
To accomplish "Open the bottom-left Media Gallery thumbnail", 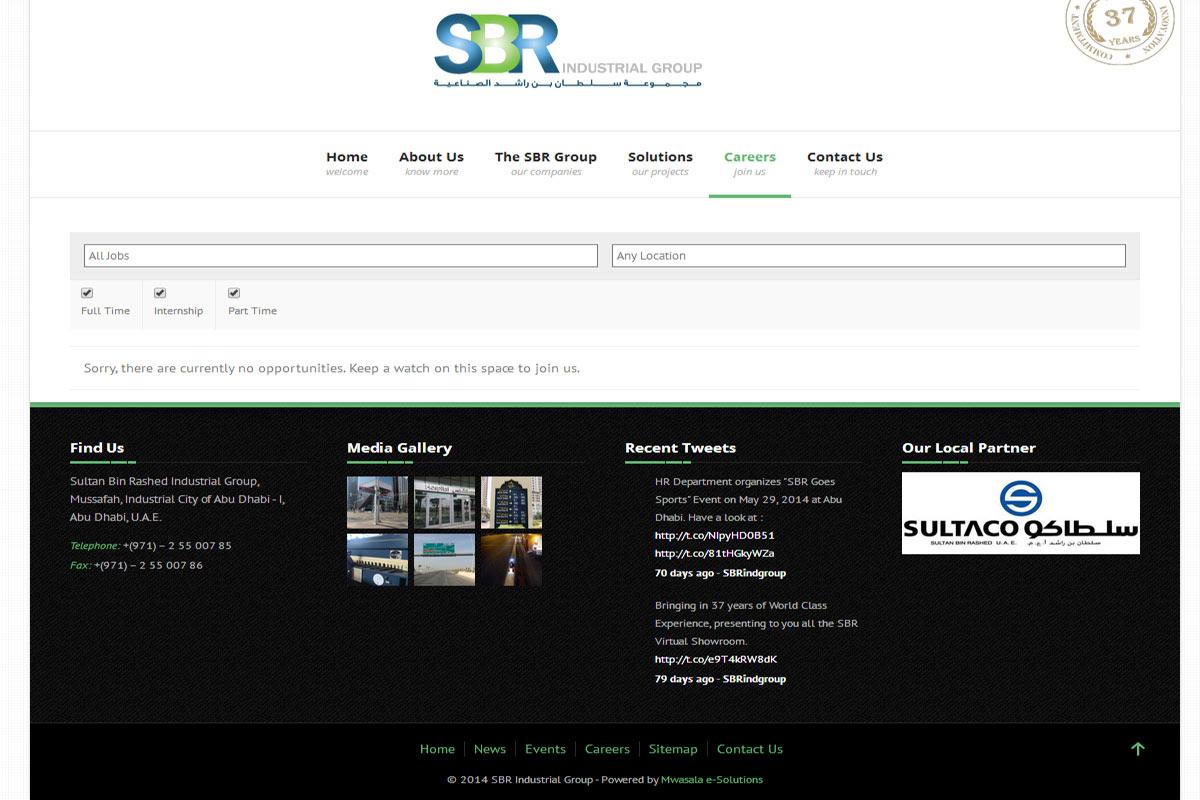I will [x=377, y=559].
